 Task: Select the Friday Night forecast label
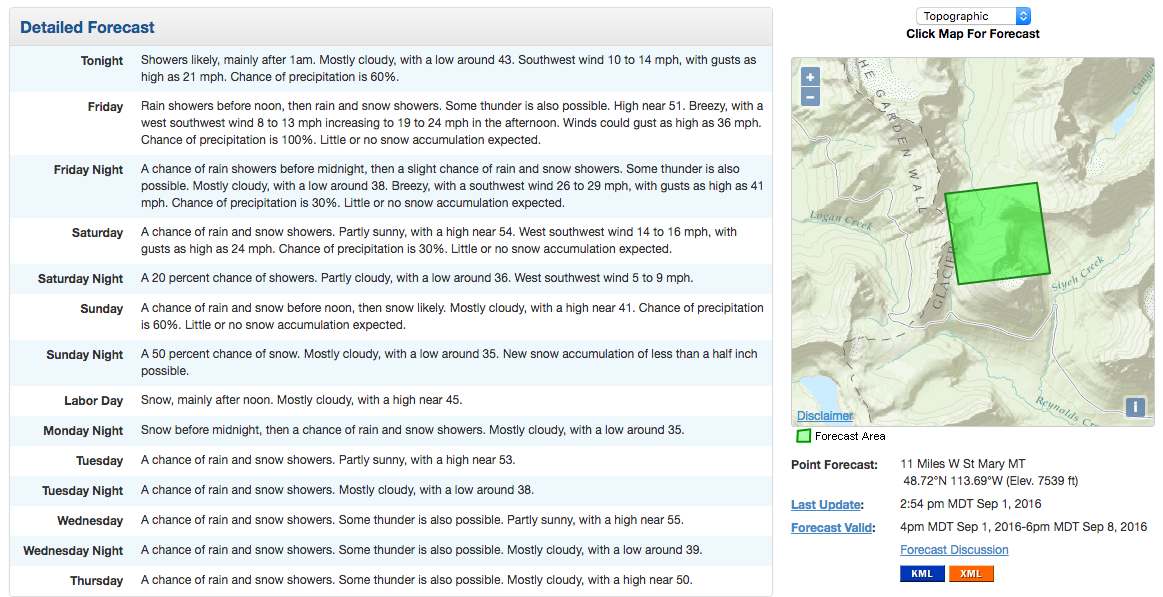point(88,170)
